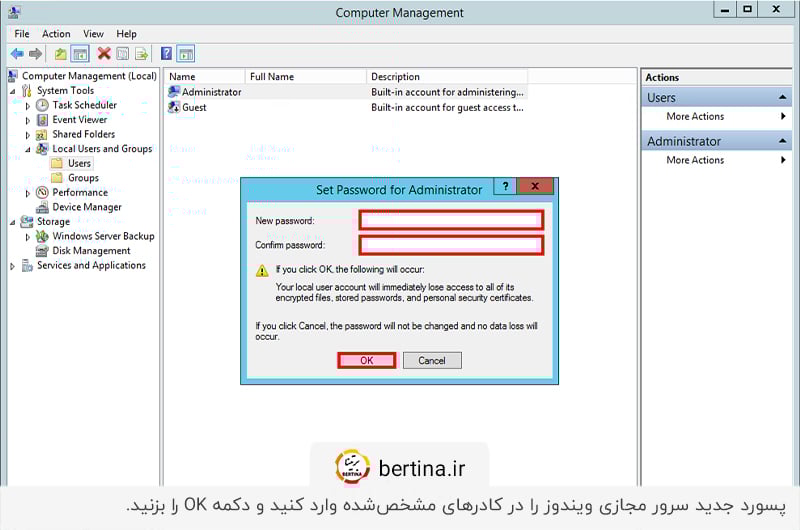800x530 pixels.
Task: Expand the Event Viewer node arrow
Action: pyautogui.click(x=28, y=121)
